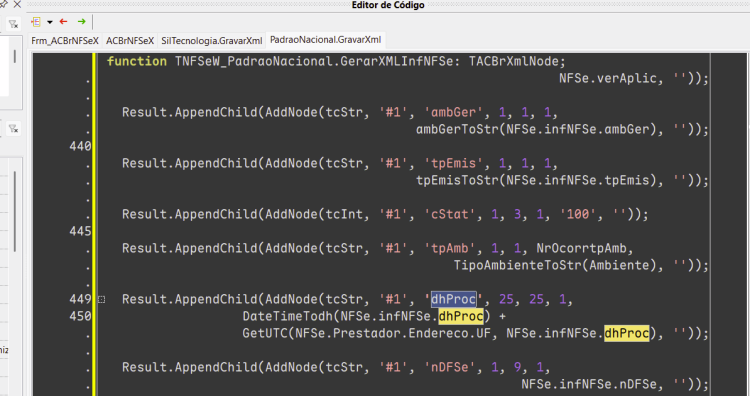Image resolution: width=750 pixels, height=396 pixels.
Task: Open the SilTecnologia.GravarXml tab
Action: [211, 41]
